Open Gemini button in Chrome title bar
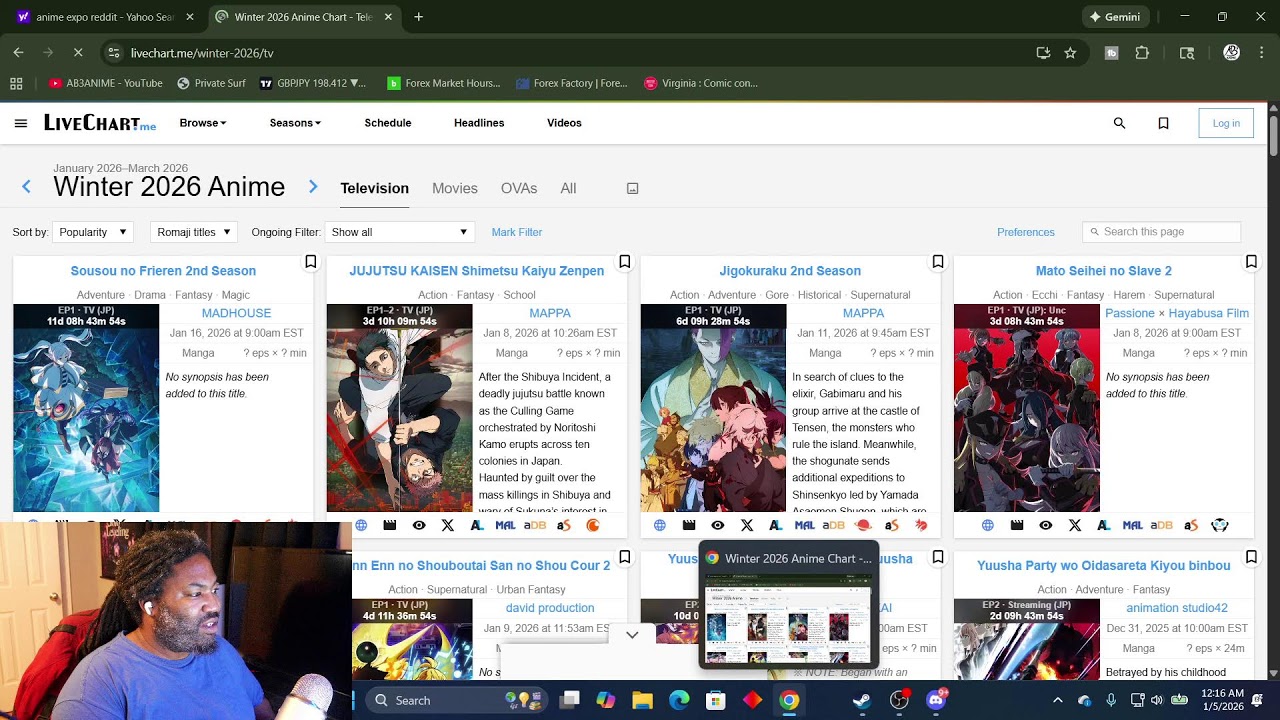 click(1115, 17)
